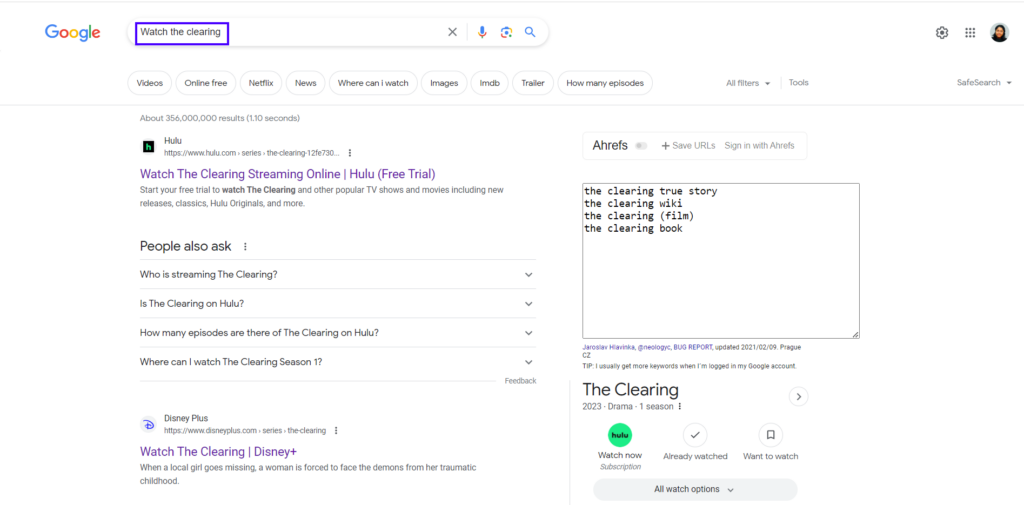
Task: Click the Hulu favicon in first result
Action: pos(149,146)
